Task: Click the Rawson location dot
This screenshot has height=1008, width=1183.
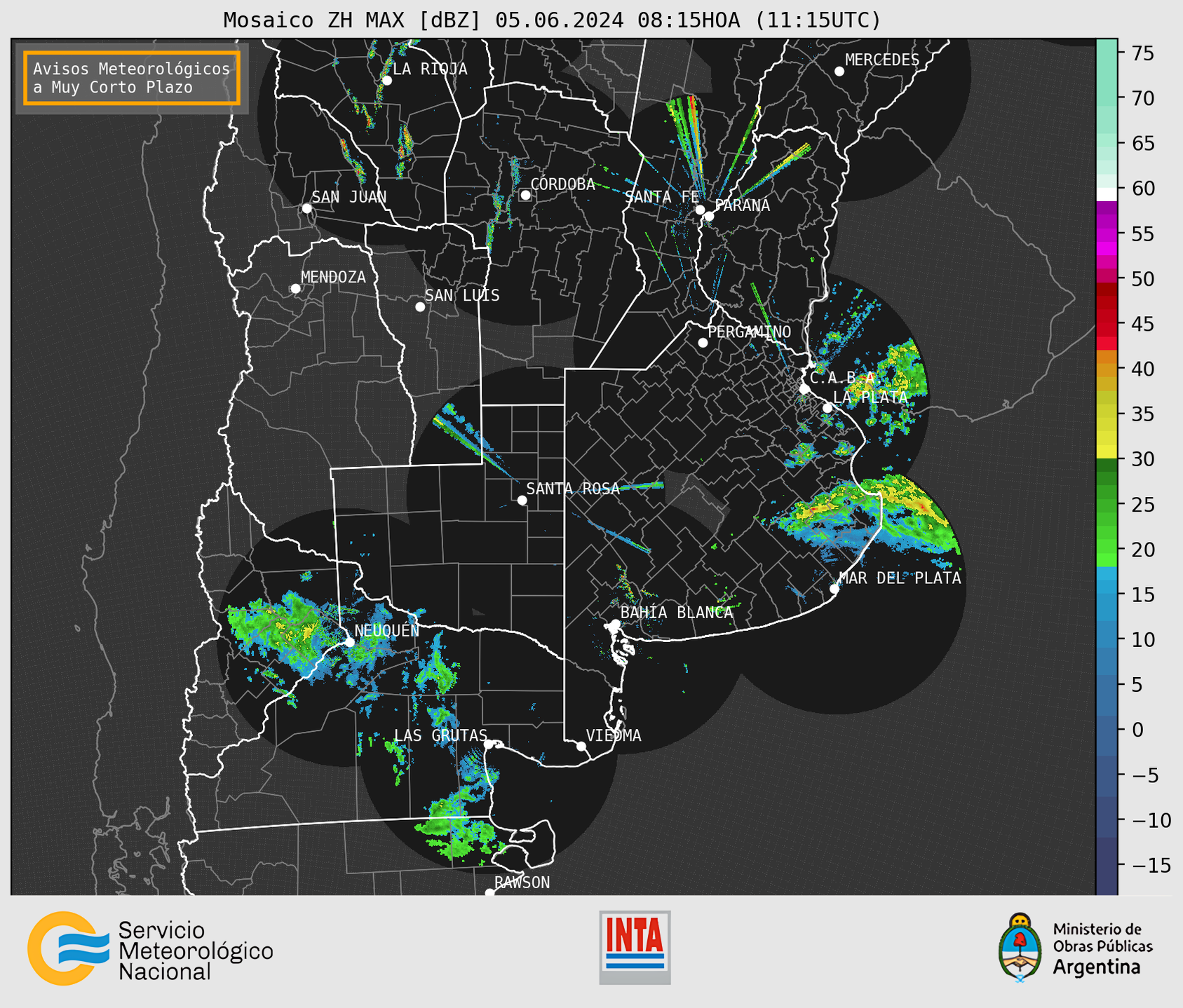Action: tap(489, 893)
